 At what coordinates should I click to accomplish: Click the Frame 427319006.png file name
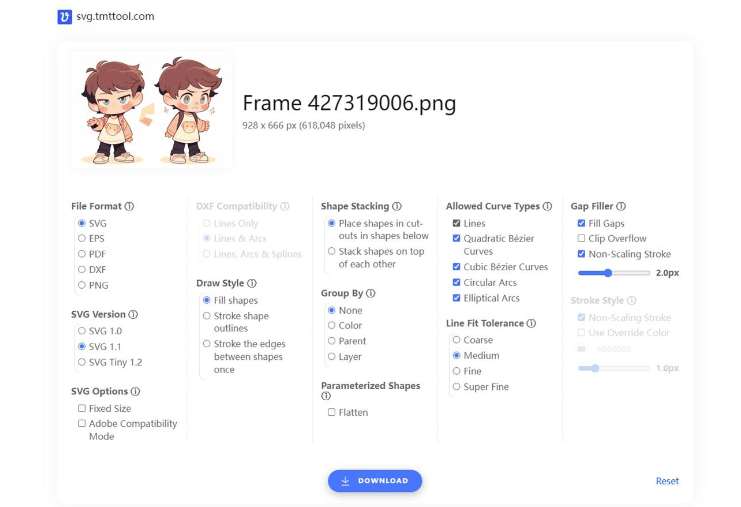(x=349, y=103)
